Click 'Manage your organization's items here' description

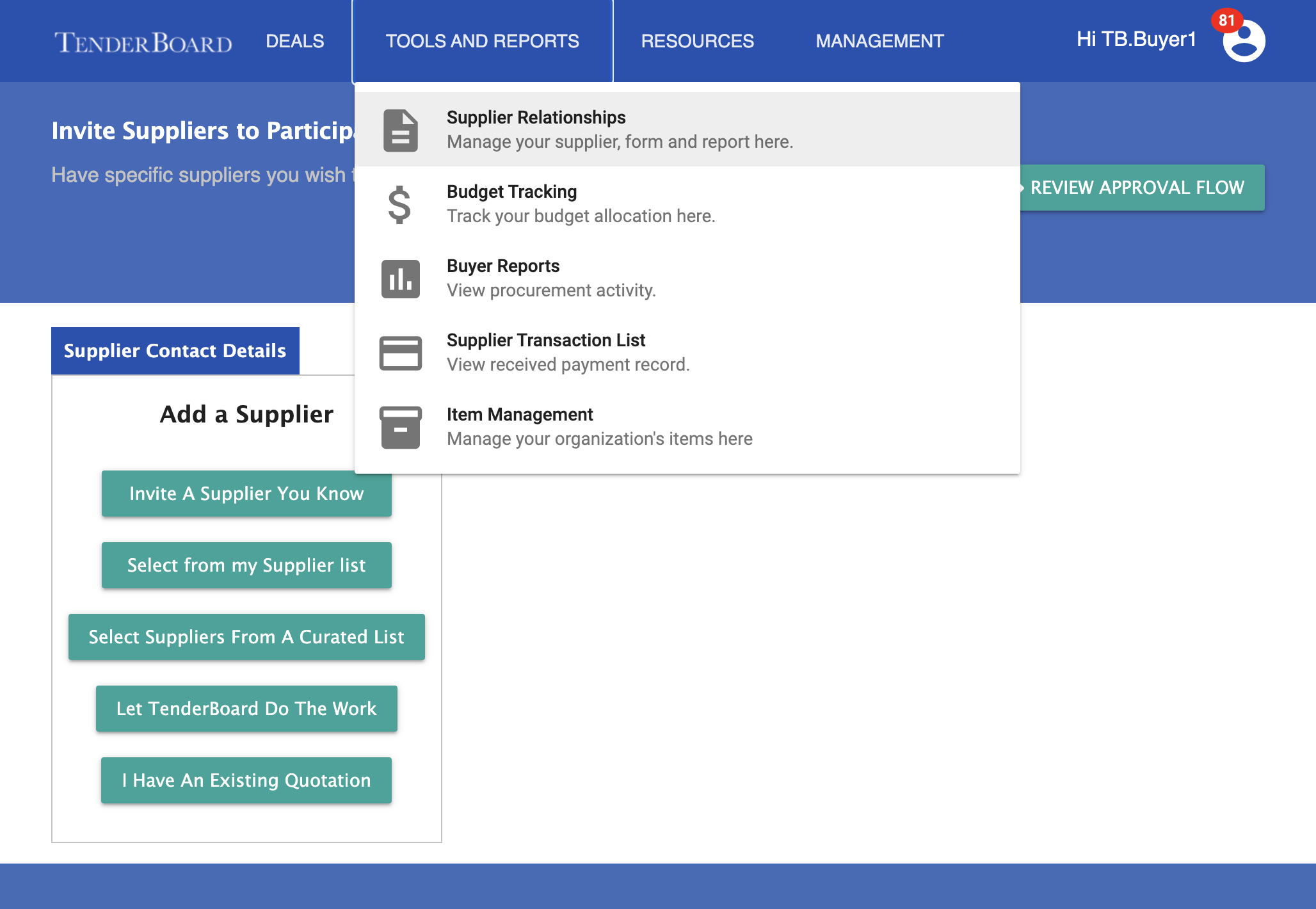click(599, 438)
